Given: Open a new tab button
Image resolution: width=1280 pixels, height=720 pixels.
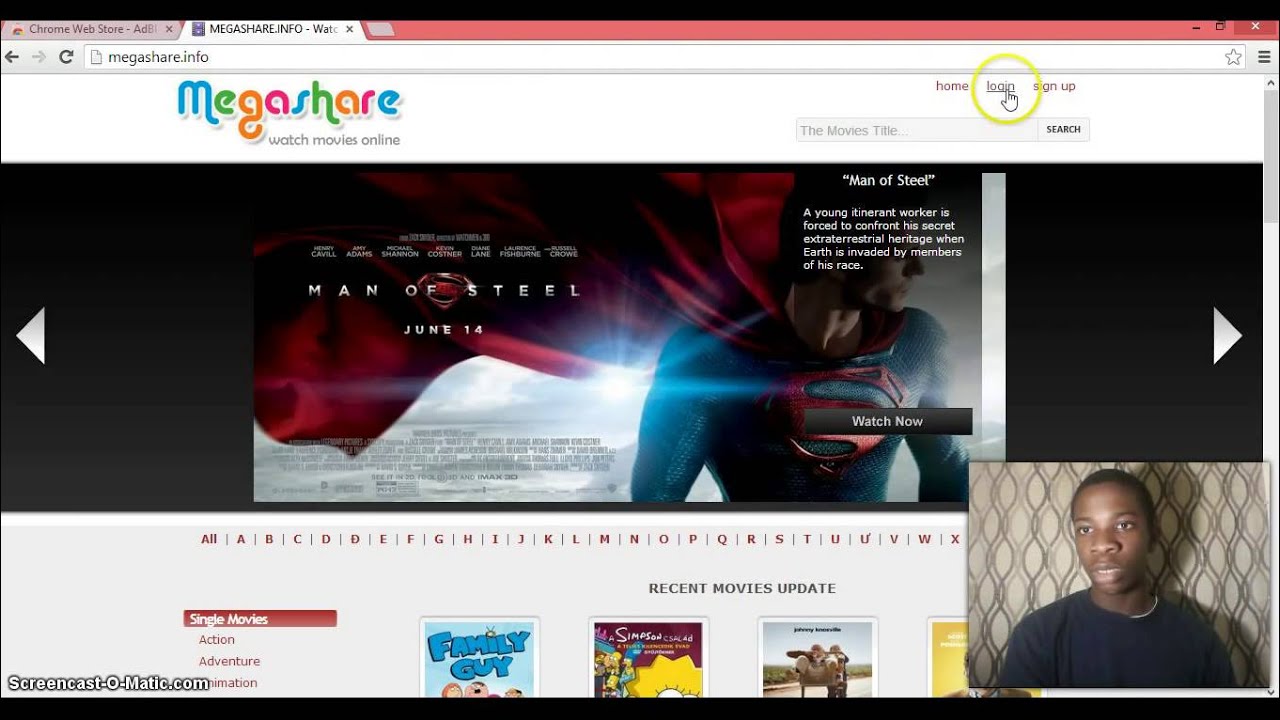Looking at the screenshot, I should coord(381,30).
